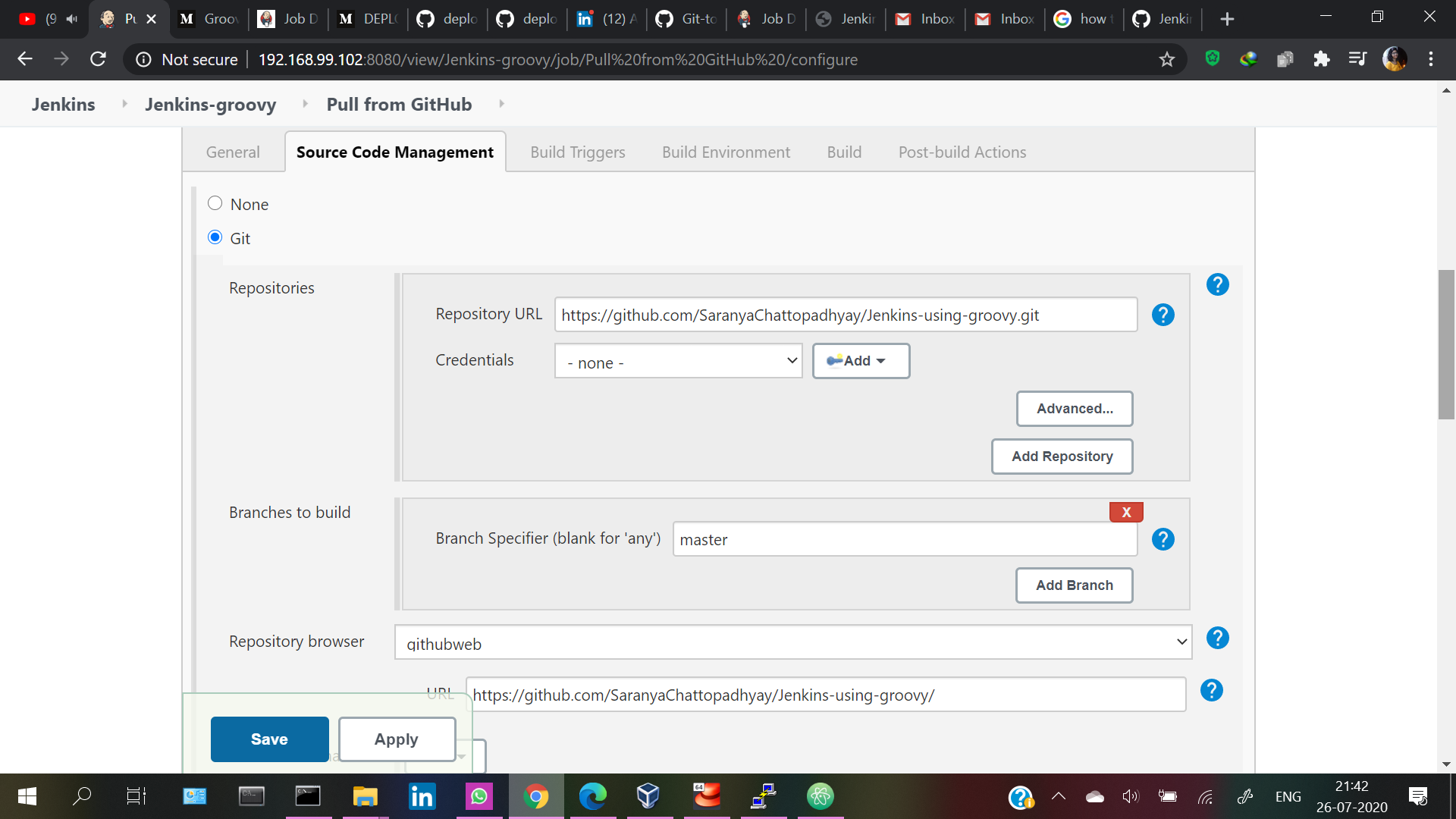Select the Git radio button

click(215, 238)
